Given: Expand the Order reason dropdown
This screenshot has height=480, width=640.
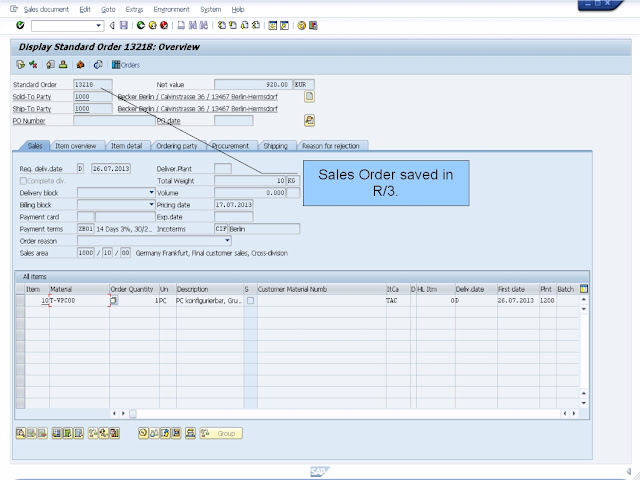Looking at the screenshot, I should [x=227, y=241].
